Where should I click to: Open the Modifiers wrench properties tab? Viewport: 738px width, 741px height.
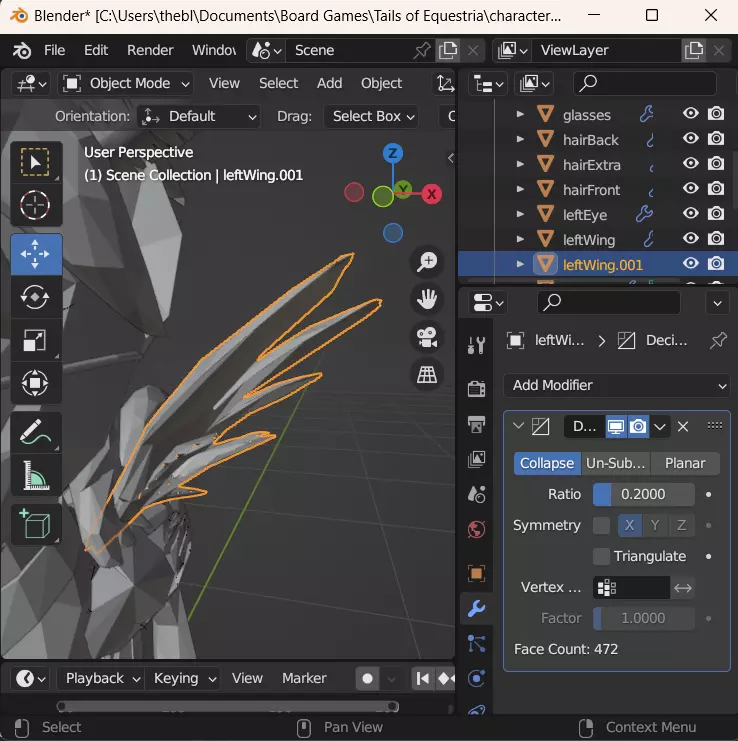tap(477, 608)
